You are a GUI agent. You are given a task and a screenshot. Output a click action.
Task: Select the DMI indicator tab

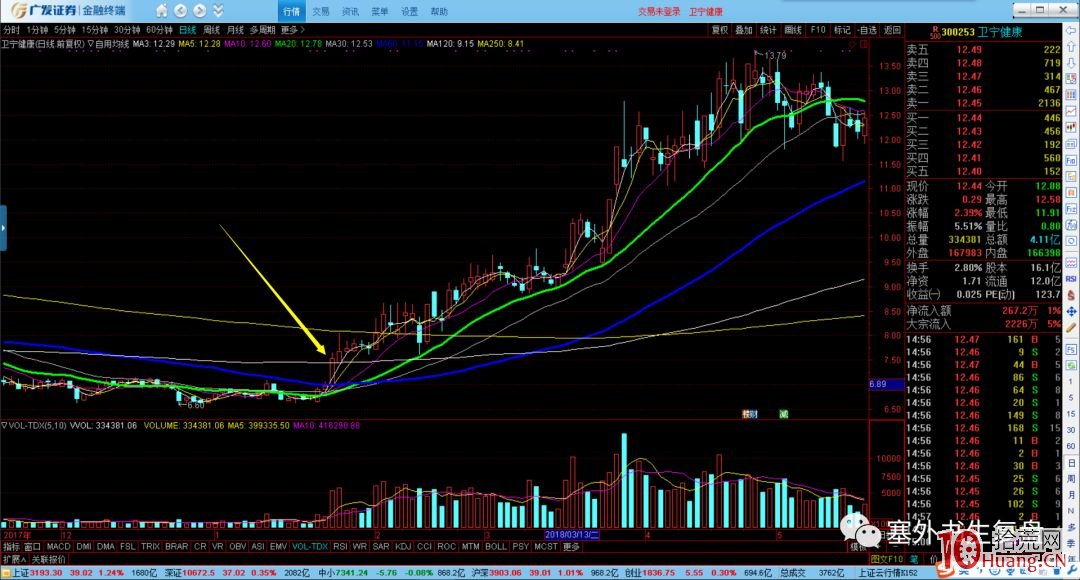click(x=84, y=546)
